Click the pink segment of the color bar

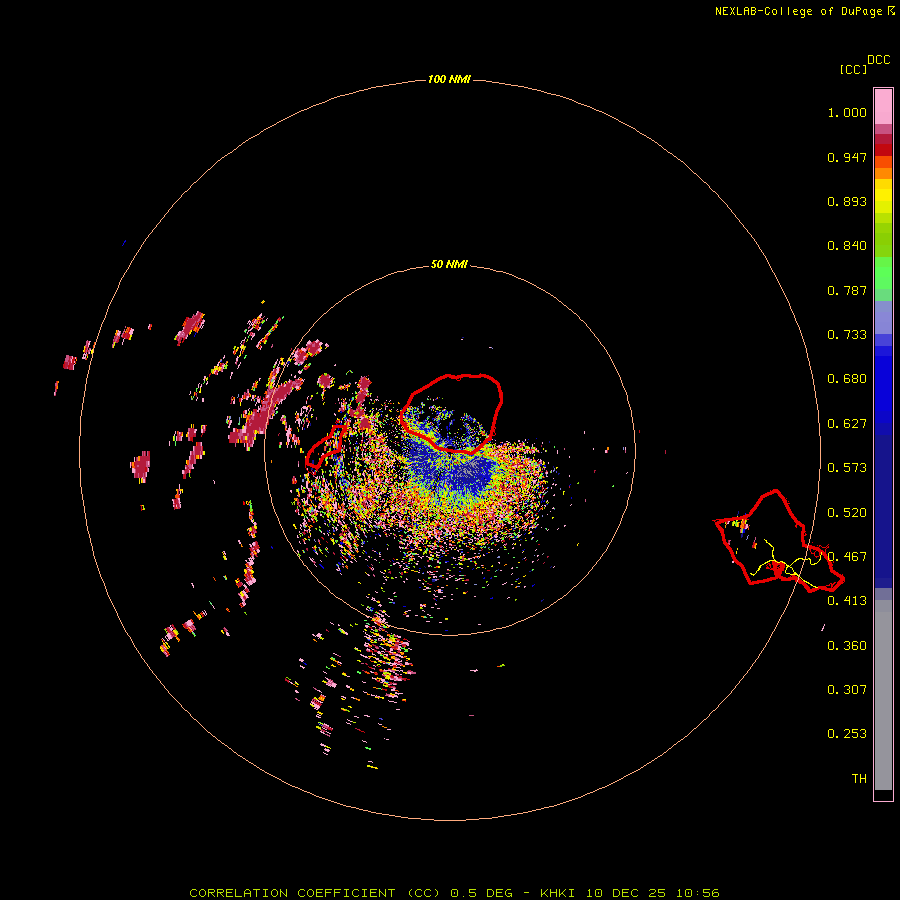coord(883,107)
